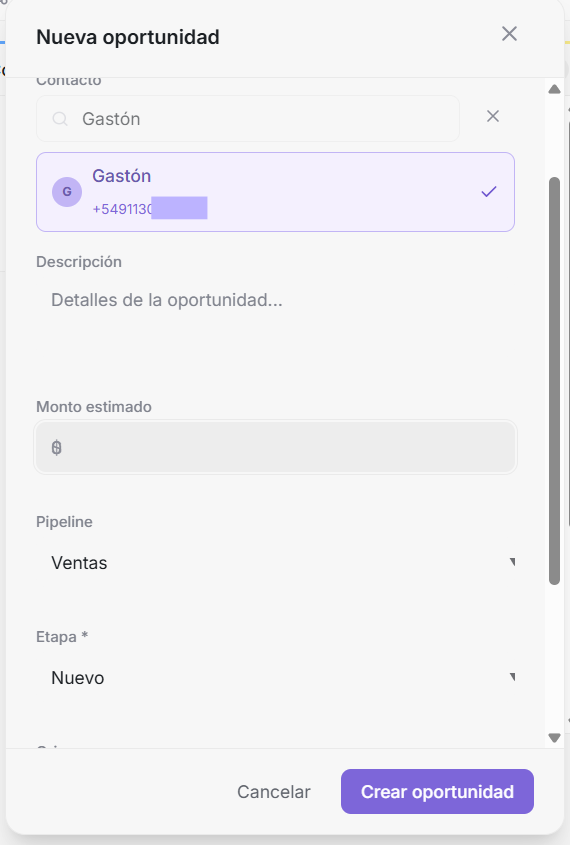
Task: Click the purple G avatar circle
Action: [x=67, y=192]
